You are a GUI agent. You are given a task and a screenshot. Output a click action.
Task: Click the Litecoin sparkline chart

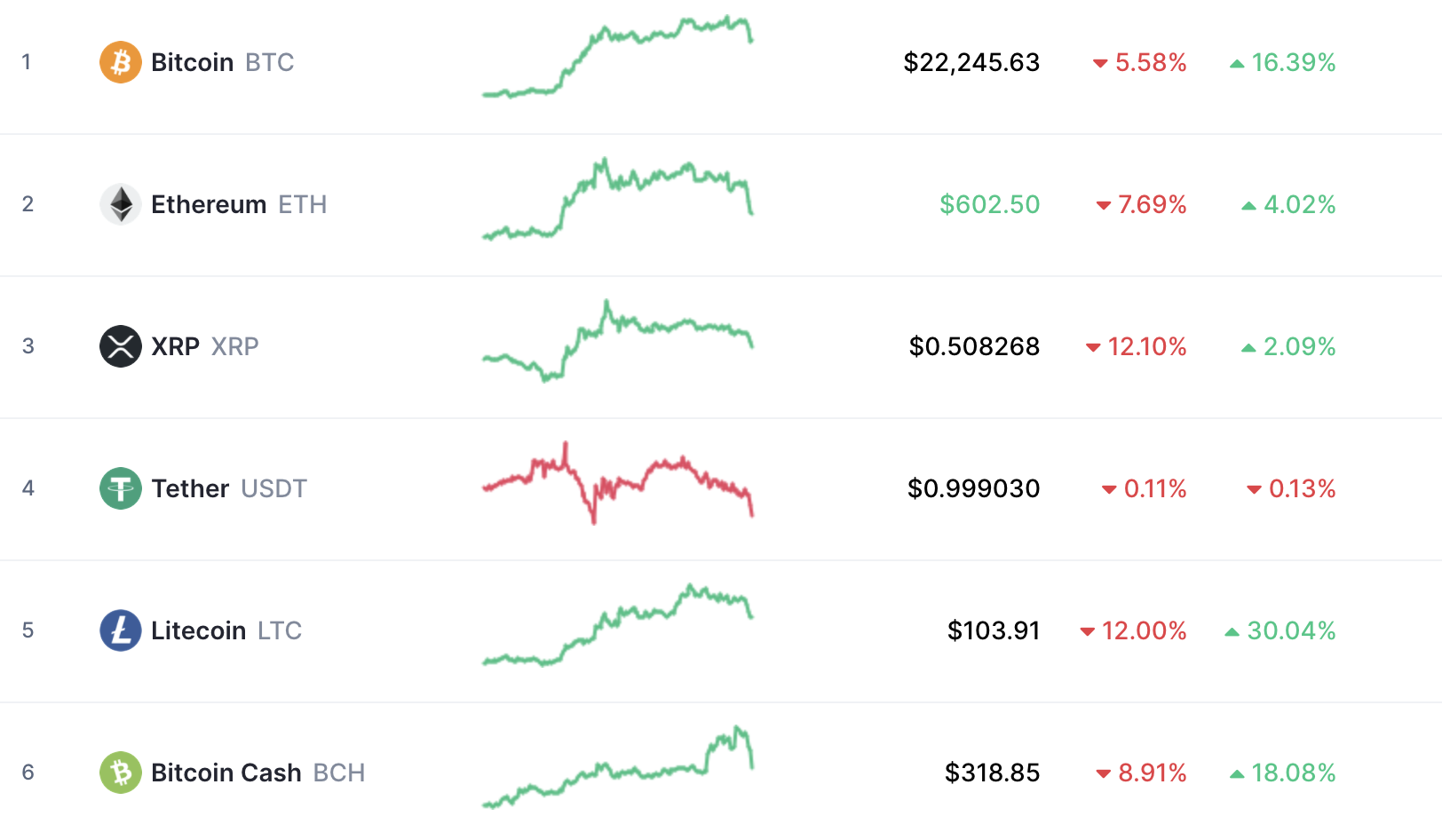[x=618, y=625]
